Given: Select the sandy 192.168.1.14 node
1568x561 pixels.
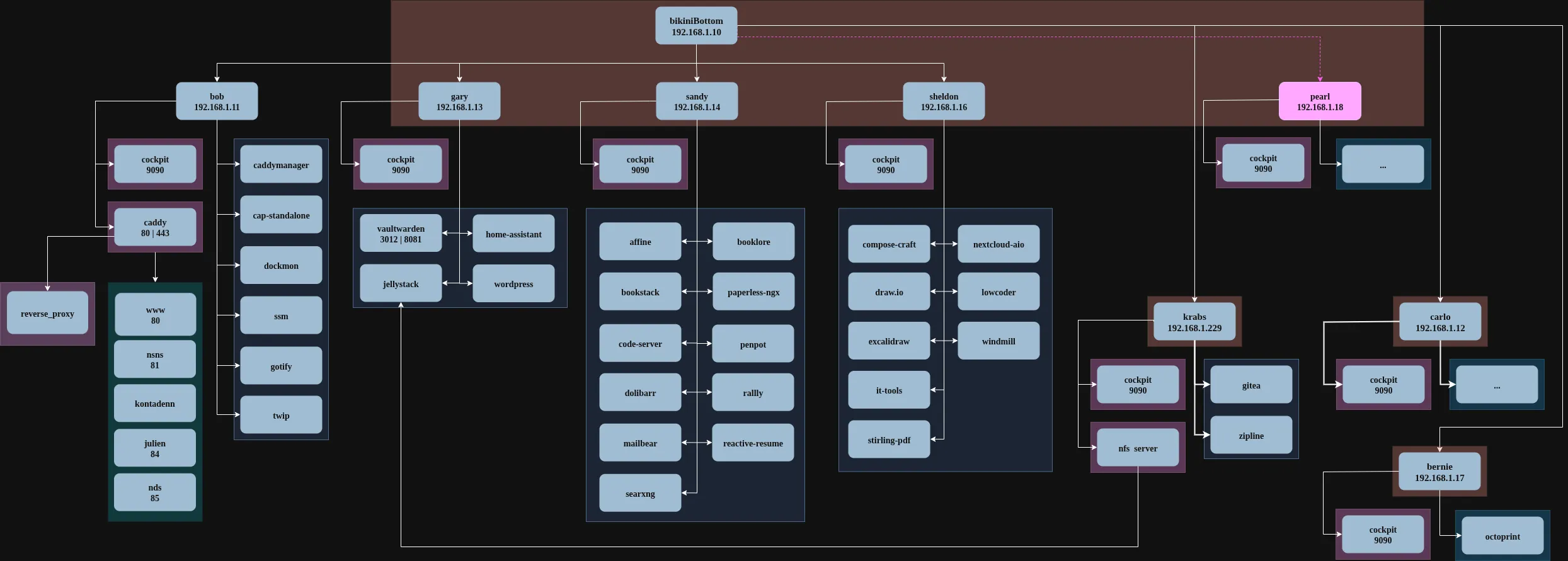Looking at the screenshot, I should [697, 101].
